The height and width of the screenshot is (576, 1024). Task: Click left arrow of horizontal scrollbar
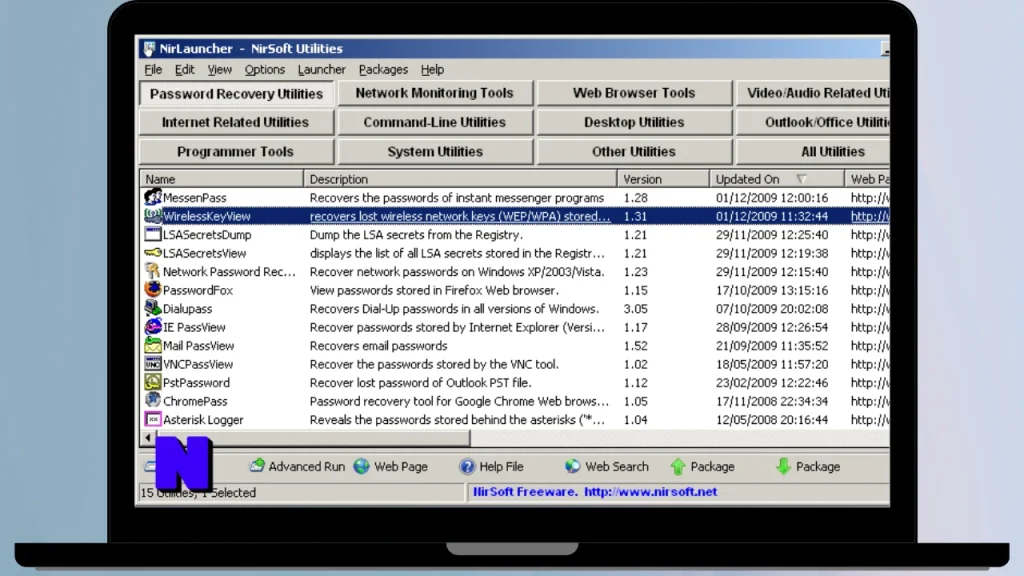pos(148,438)
